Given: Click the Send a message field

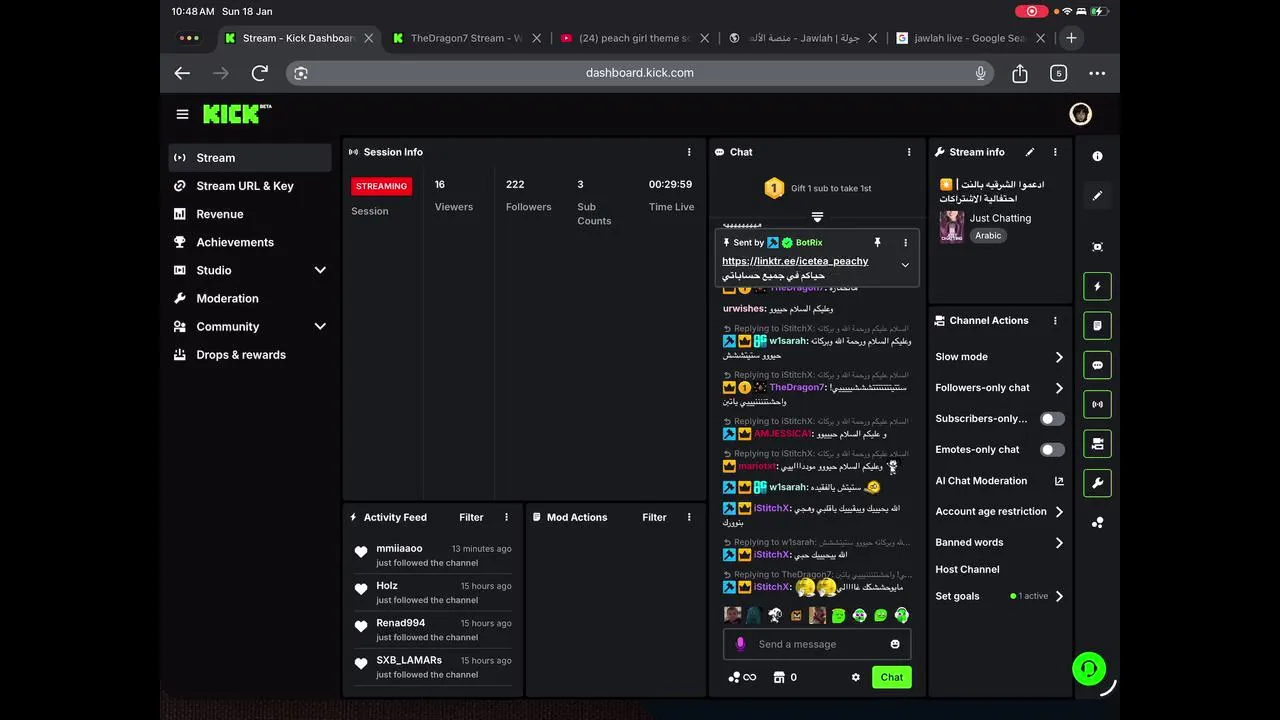Looking at the screenshot, I should (x=817, y=644).
